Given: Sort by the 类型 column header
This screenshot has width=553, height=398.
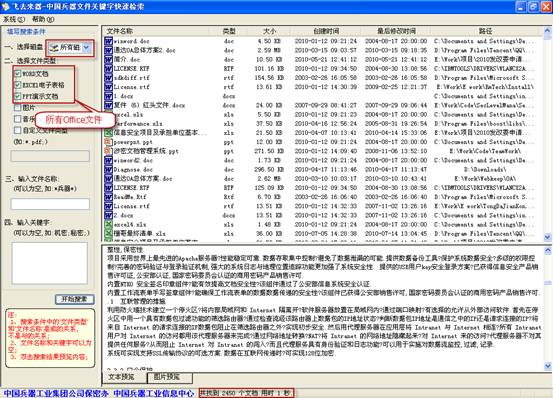Looking at the screenshot, I should click(229, 31).
